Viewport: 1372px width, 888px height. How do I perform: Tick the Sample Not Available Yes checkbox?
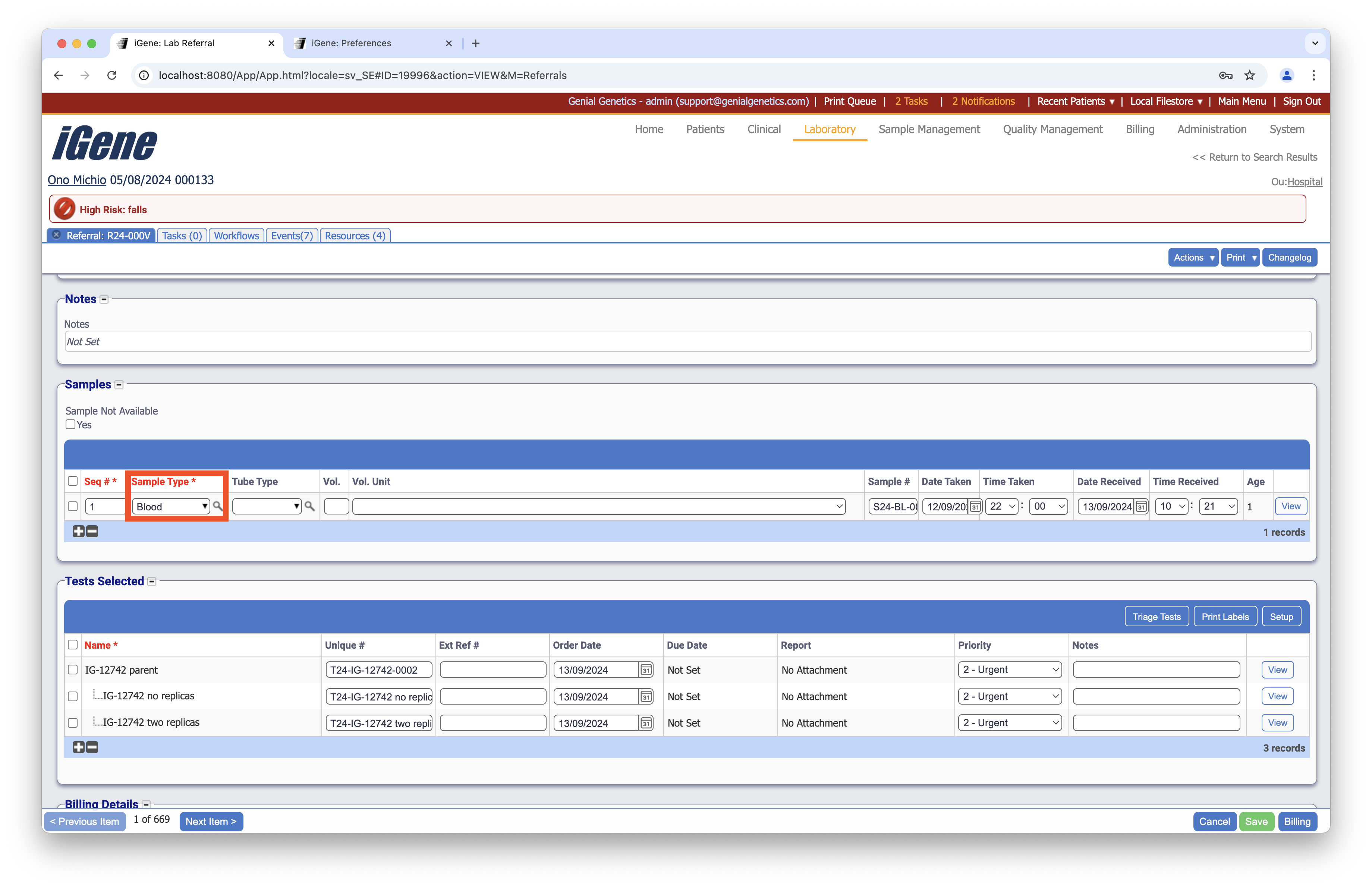click(x=70, y=425)
